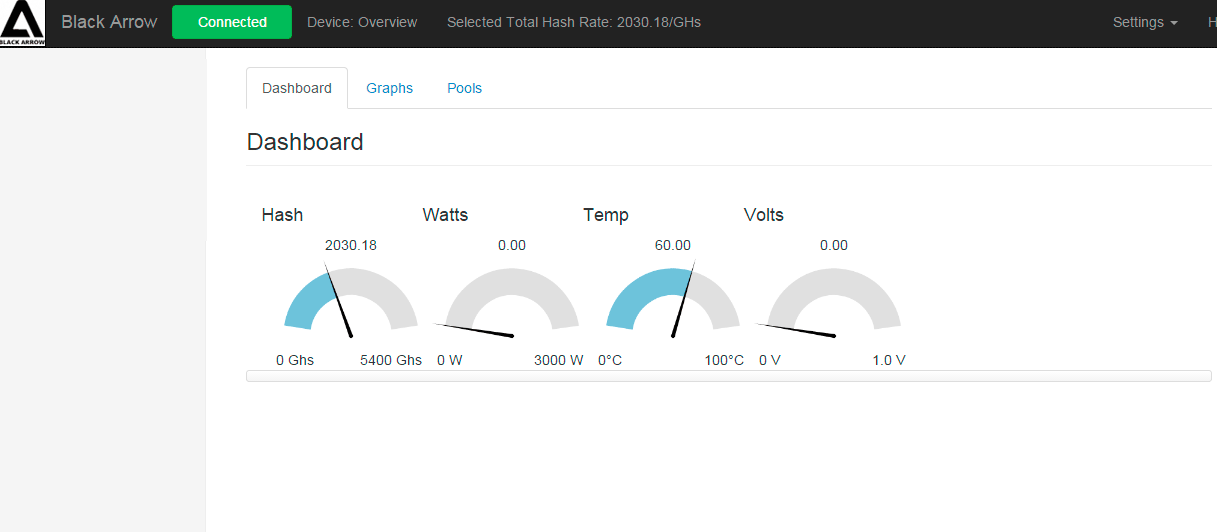Click the Black Arrow logo icon
This screenshot has height=532, width=1217.
(x=22, y=23)
